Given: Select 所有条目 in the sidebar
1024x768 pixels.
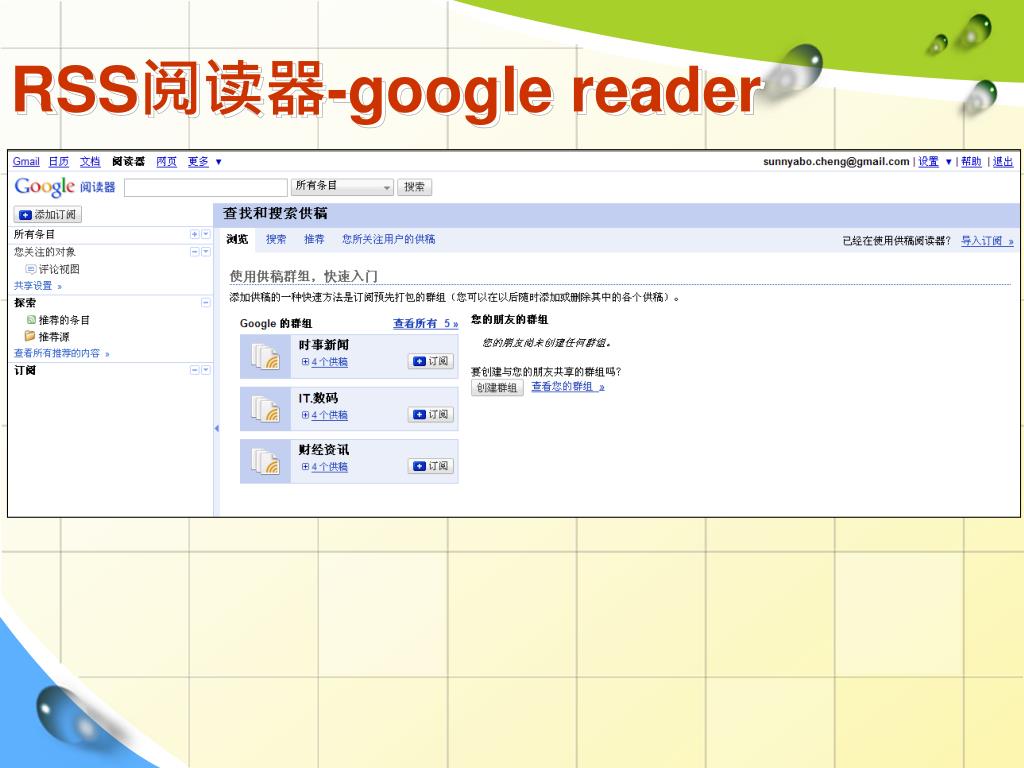Looking at the screenshot, I should click(35, 234).
